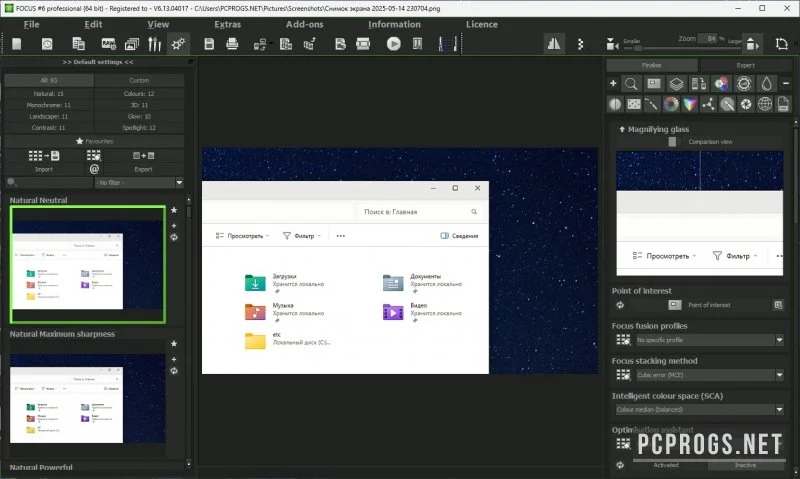Open the Extras menu
Screen dimensions: 800x479
[x=228, y=24]
